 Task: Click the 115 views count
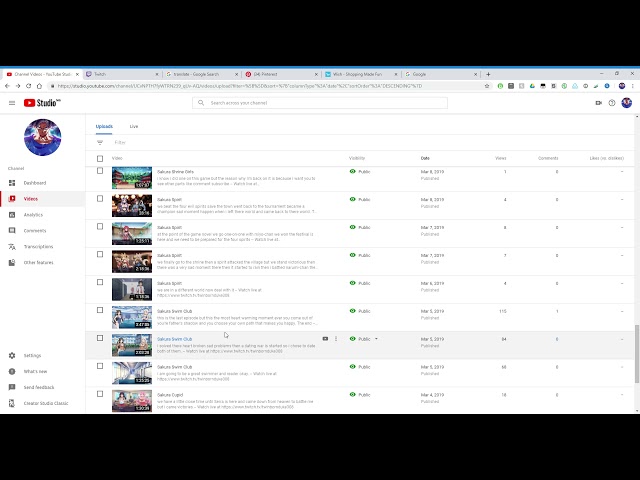coord(502,311)
